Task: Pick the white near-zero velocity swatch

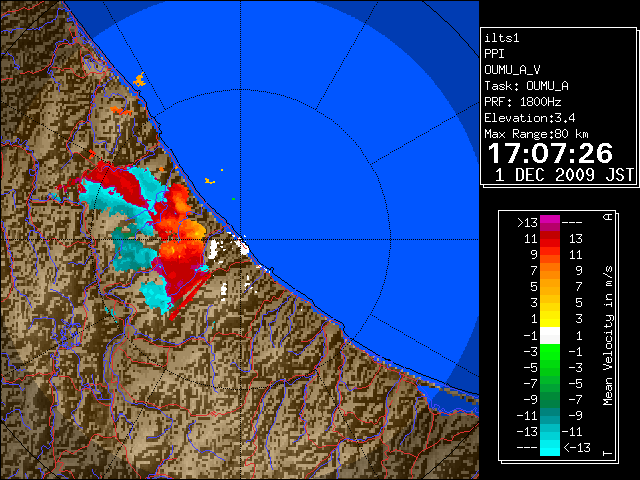Action: pyautogui.click(x=550, y=336)
